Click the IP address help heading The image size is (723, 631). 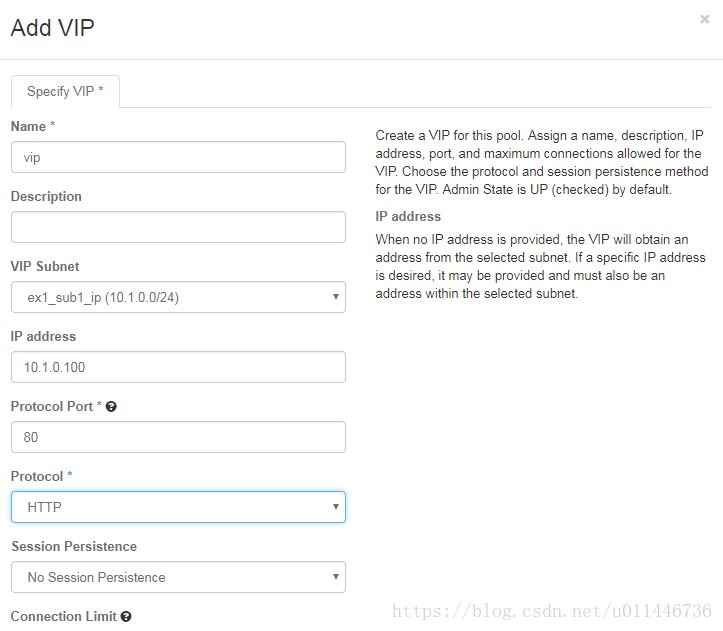coord(408,216)
